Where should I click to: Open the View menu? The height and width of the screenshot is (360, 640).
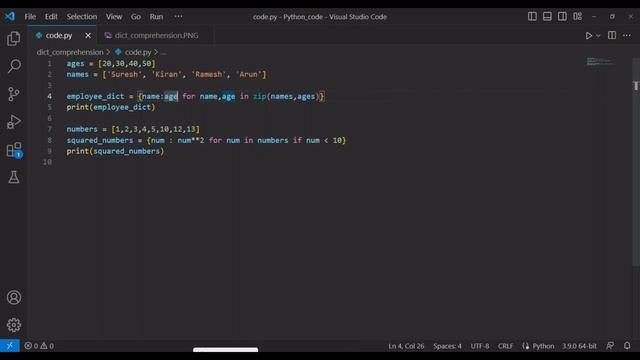(114, 16)
